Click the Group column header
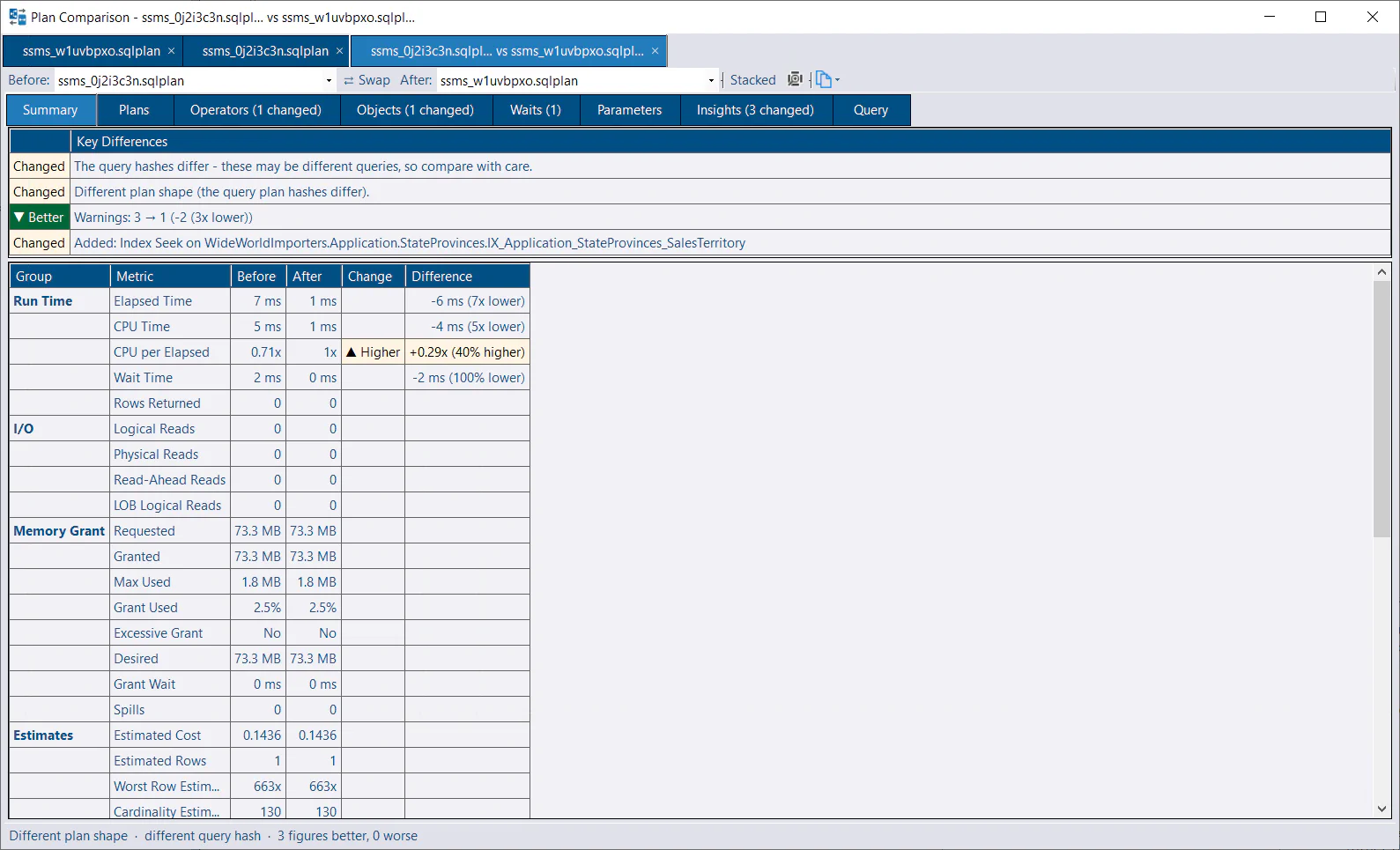 point(60,277)
